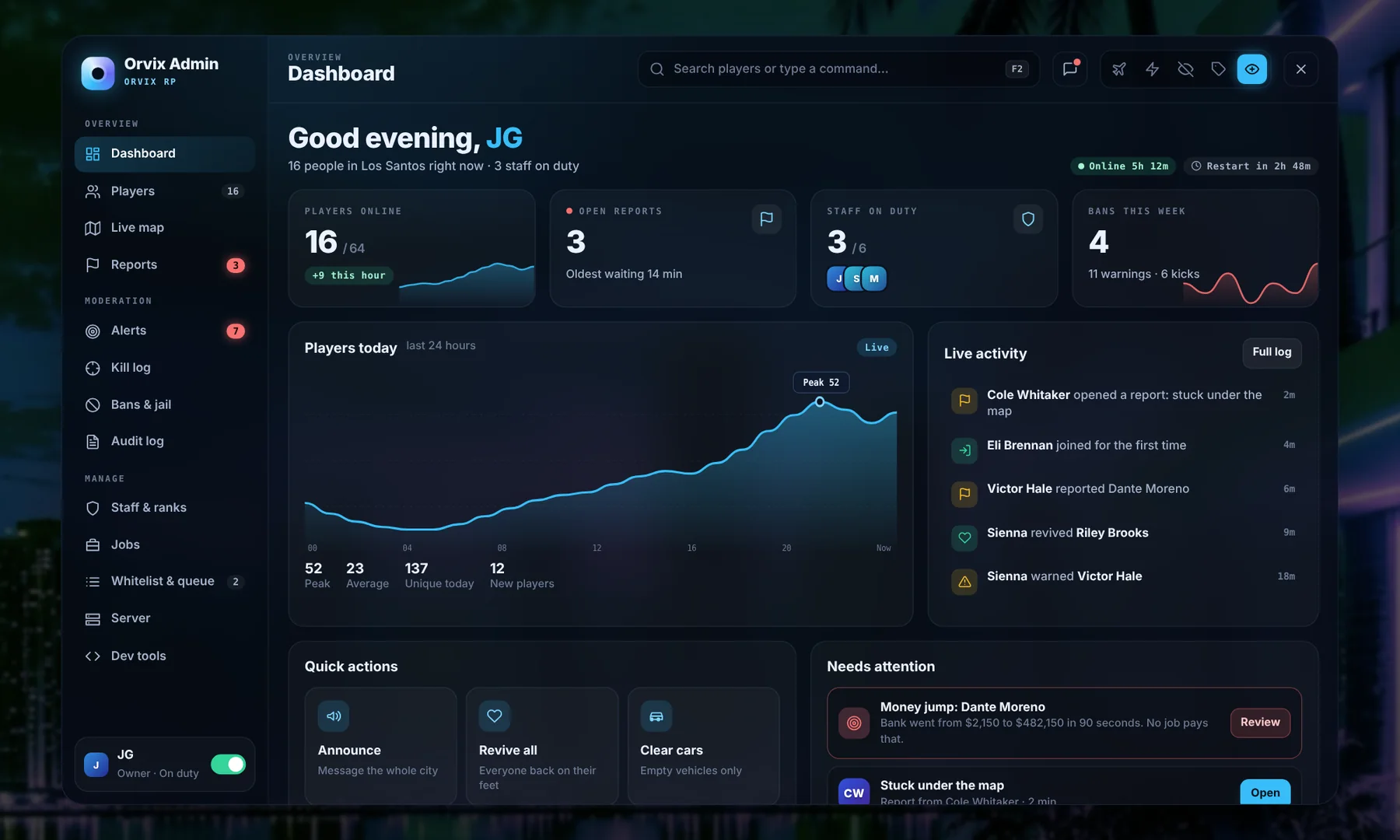Open Reports in the sidebar
This screenshot has width=1400, height=840.
[165, 265]
